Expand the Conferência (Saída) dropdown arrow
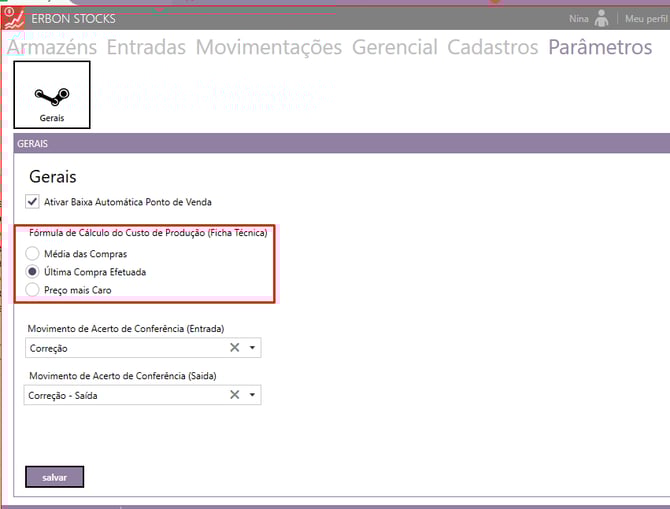670x509 pixels. point(253,395)
